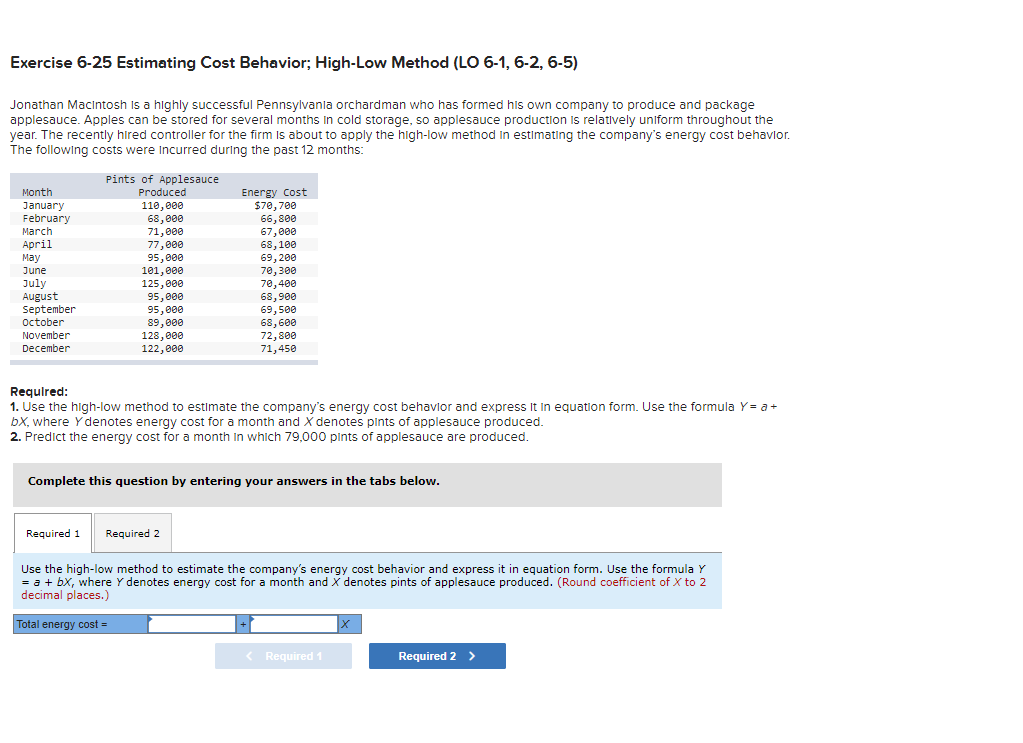This screenshot has width=1023, height=743.
Task: Select the Required 1 tab
Action: (x=52, y=532)
